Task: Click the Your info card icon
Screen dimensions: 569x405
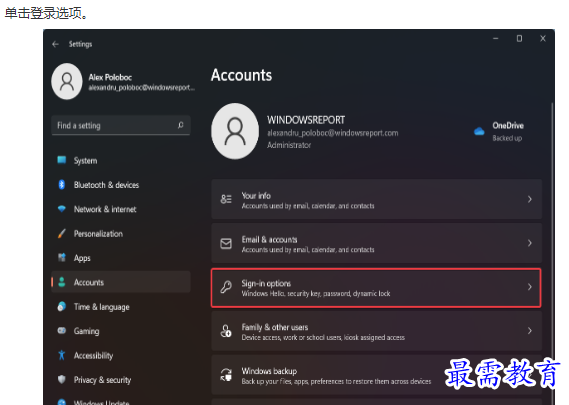Action: click(x=226, y=199)
